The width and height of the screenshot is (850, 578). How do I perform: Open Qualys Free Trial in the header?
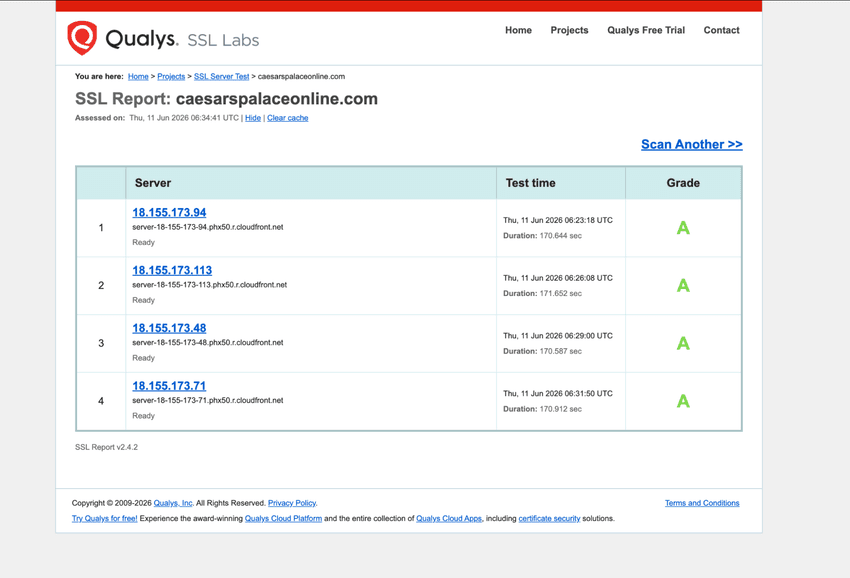[646, 30]
